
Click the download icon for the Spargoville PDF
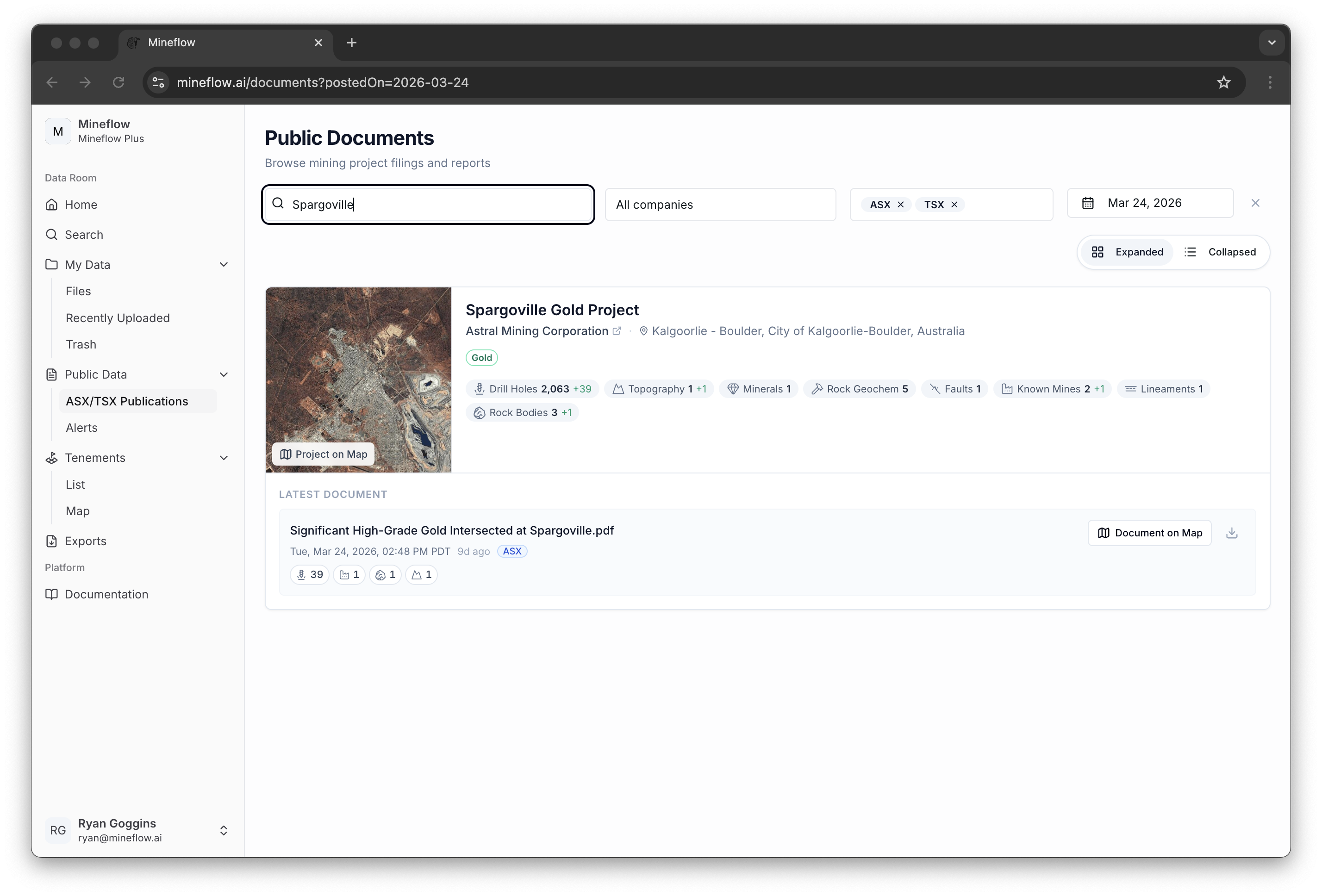[x=1232, y=533]
